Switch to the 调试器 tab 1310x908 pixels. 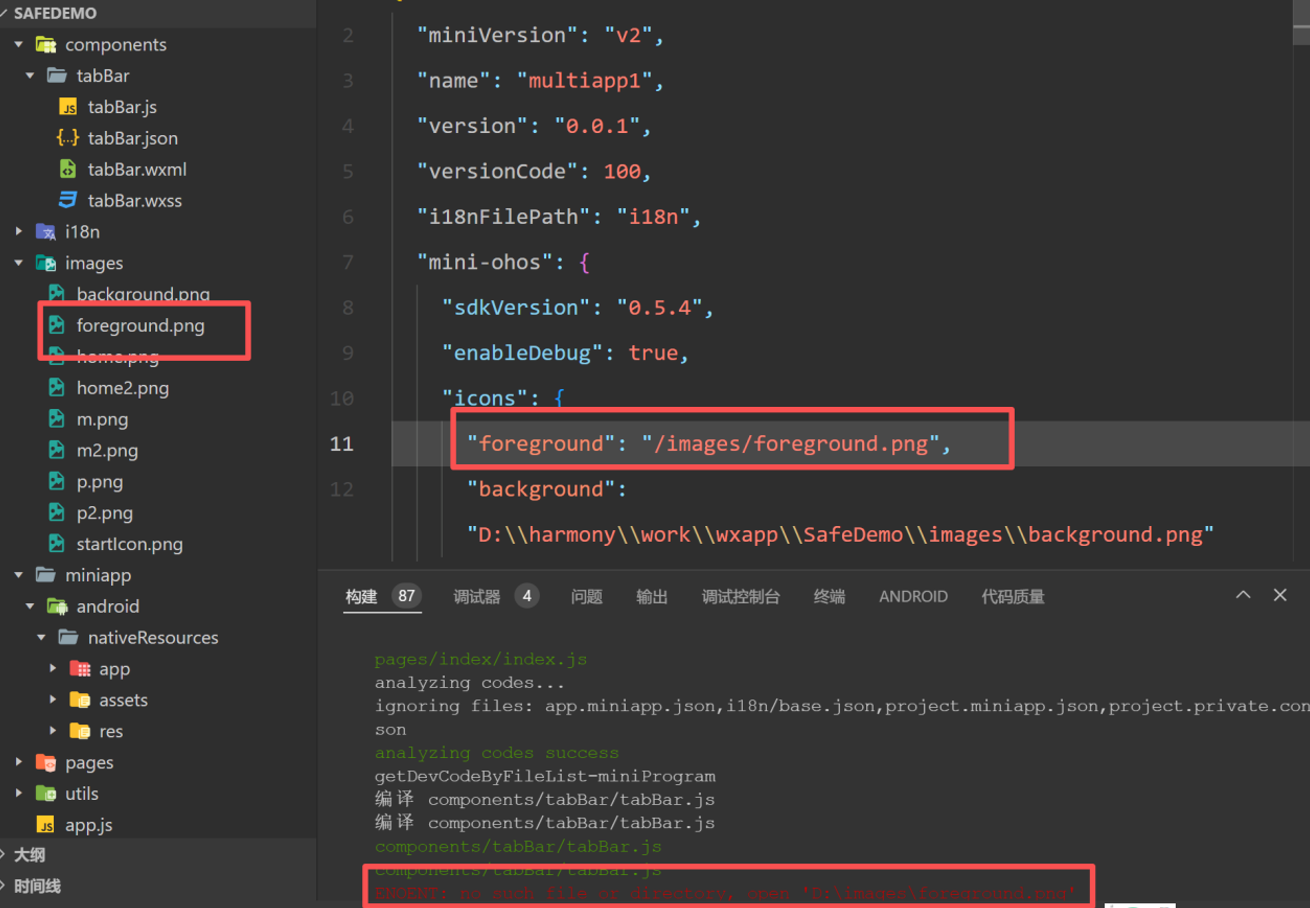click(x=476, y=597)
